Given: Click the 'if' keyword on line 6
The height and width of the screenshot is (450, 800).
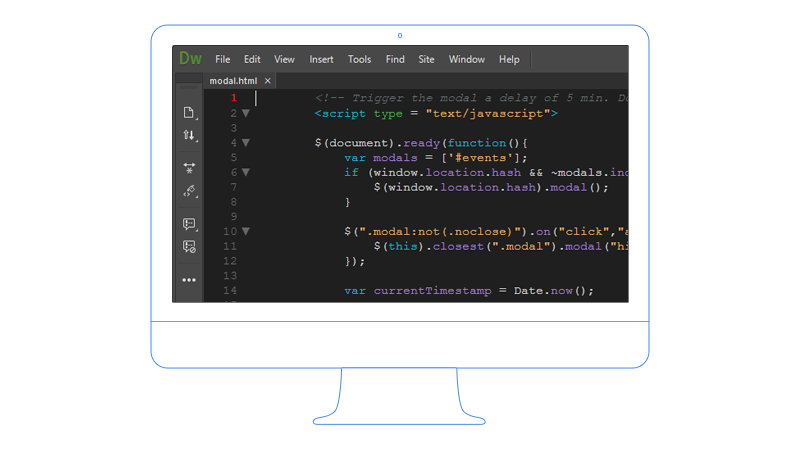Looking at the screenshot, I should click(x=351, y=172).
